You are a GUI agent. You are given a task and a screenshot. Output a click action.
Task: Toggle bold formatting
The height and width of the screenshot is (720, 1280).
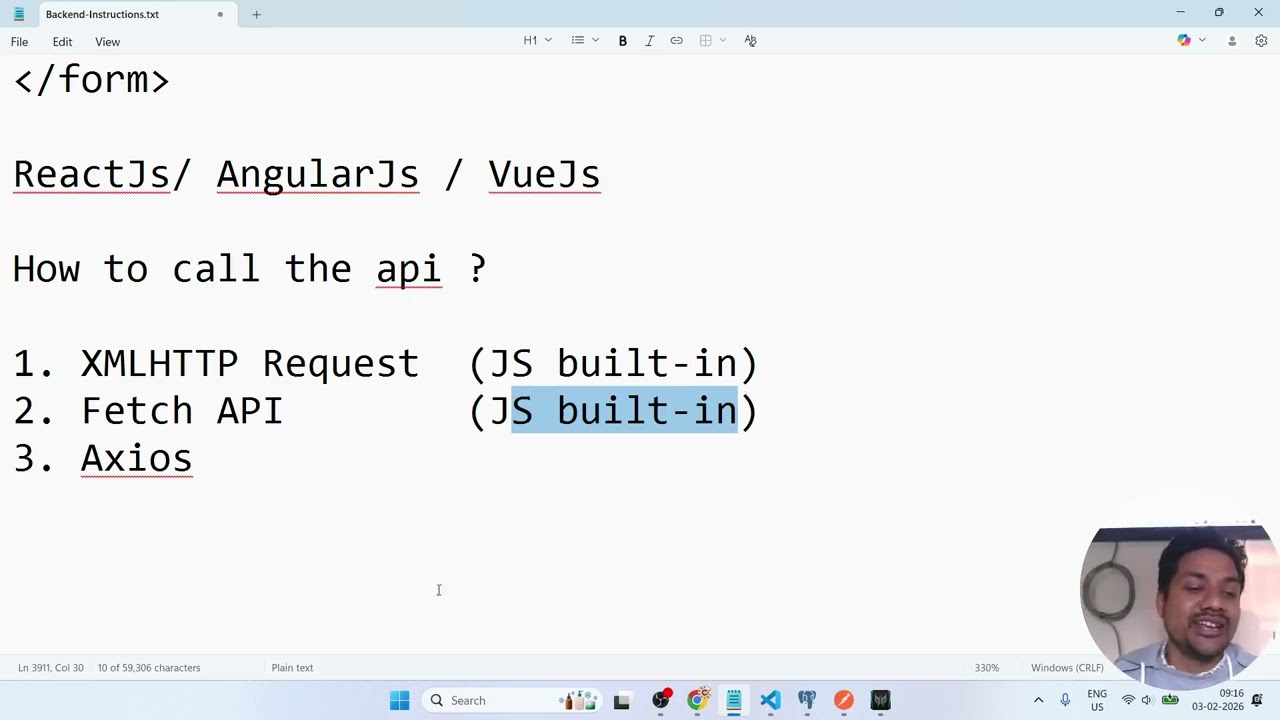pyautogui.click(x=622, y=41)
